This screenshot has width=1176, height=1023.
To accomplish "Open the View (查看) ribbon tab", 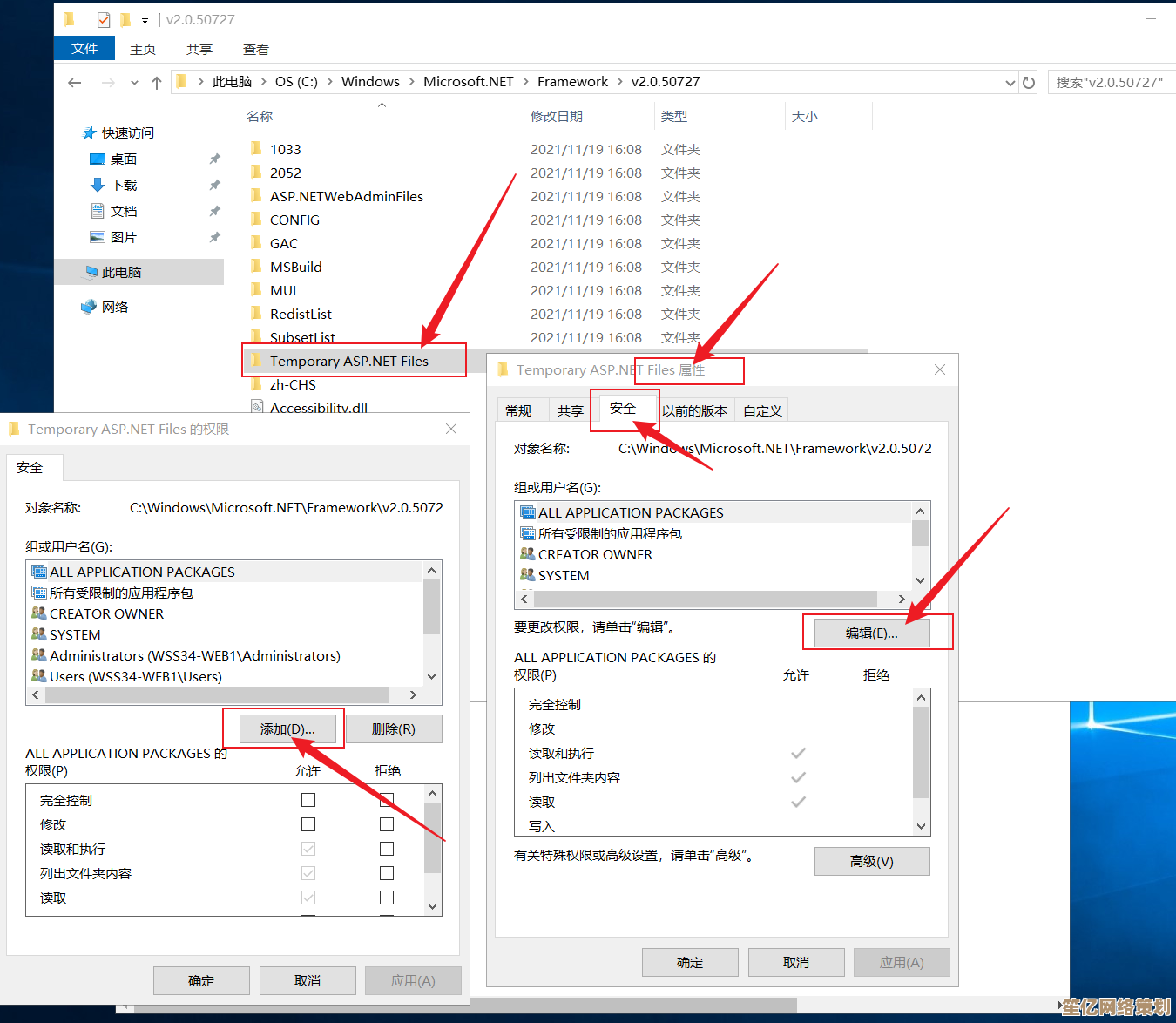I will 255,50.
